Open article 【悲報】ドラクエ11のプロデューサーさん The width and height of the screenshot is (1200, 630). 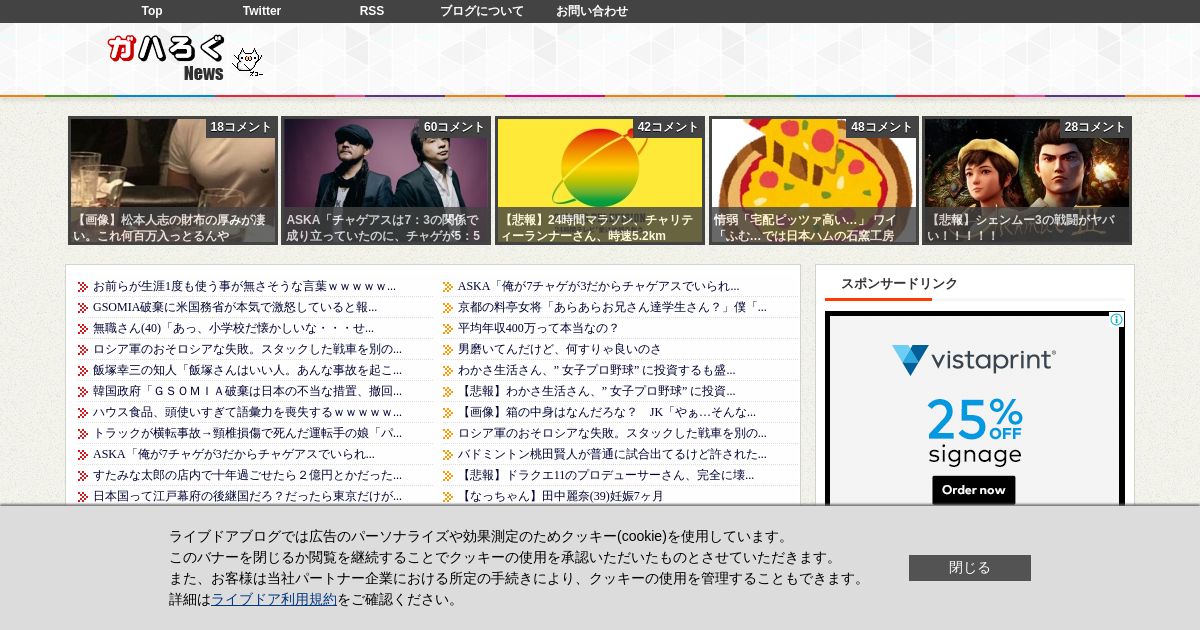[606, 475]
